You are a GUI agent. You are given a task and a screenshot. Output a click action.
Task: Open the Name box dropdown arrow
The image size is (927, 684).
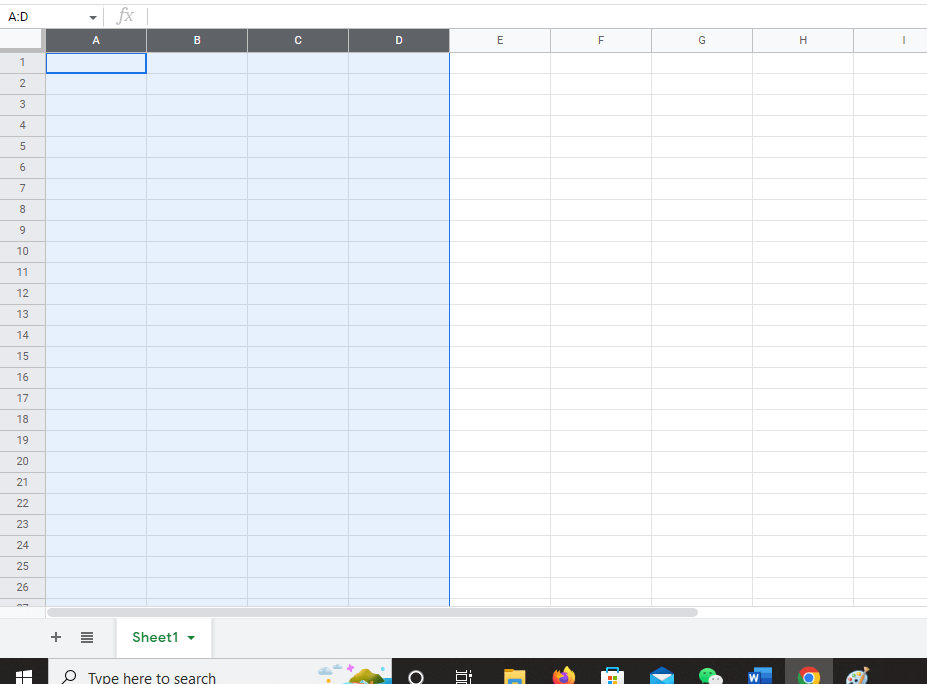(x=93, y=16)
